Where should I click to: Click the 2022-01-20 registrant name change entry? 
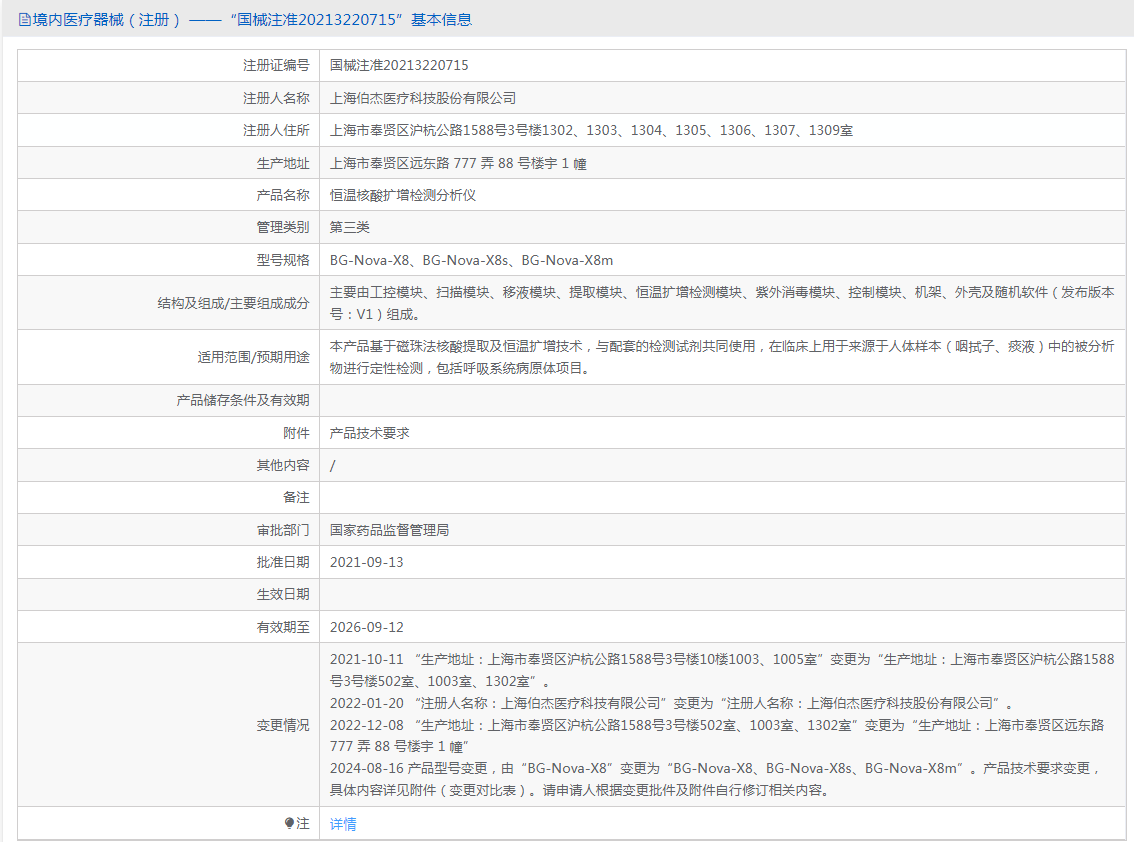pyautogui.click(x=672, y=703)
